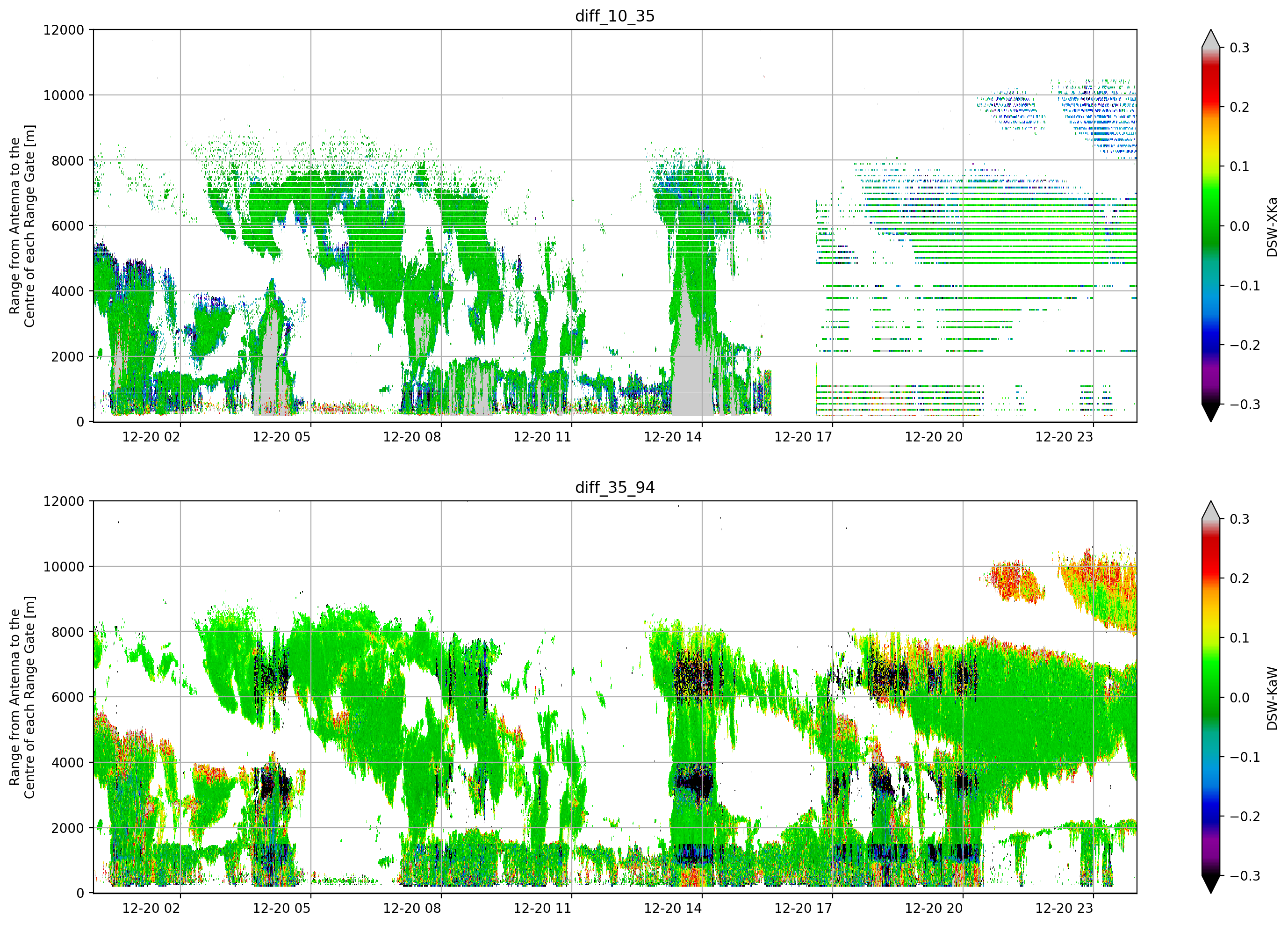Click the −0.1 tick on the DSW-XKa colorbar

coord(1245,286)
